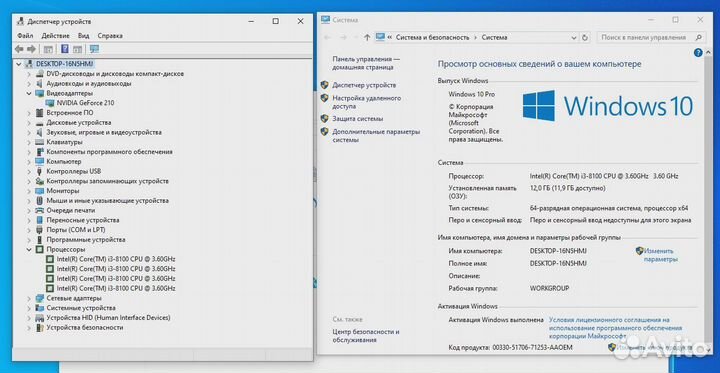Click the shield icon next to Изменить параметры
Image resolution: width=720 pixels, height=373 pixels.
click(640, 251)
